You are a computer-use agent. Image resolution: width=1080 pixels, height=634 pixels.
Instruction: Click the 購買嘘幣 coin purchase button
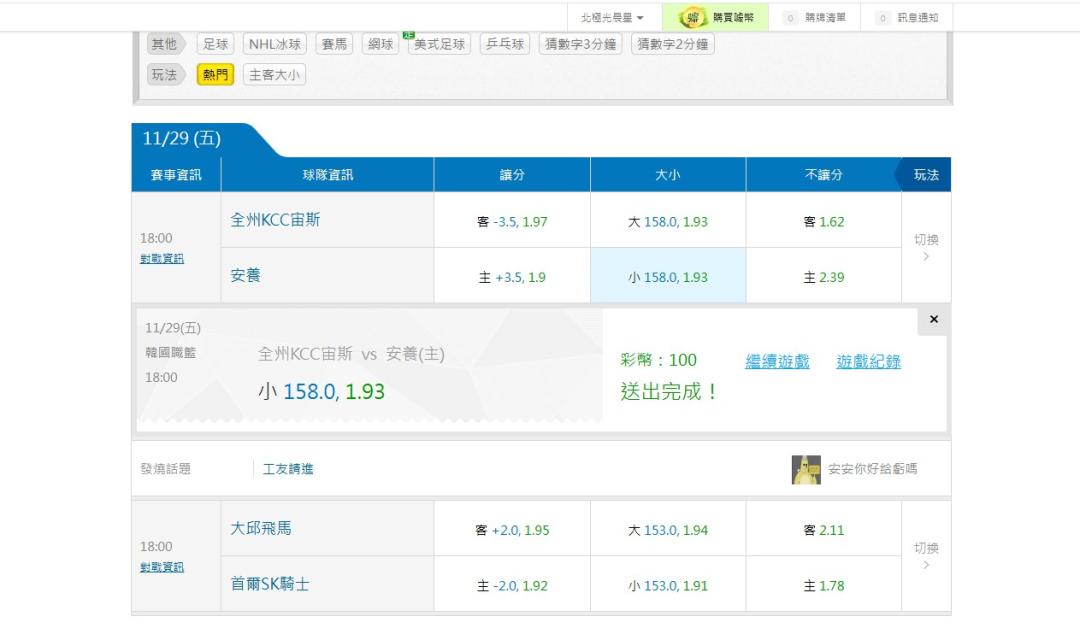pyautogui.click(x=715, y=17)
